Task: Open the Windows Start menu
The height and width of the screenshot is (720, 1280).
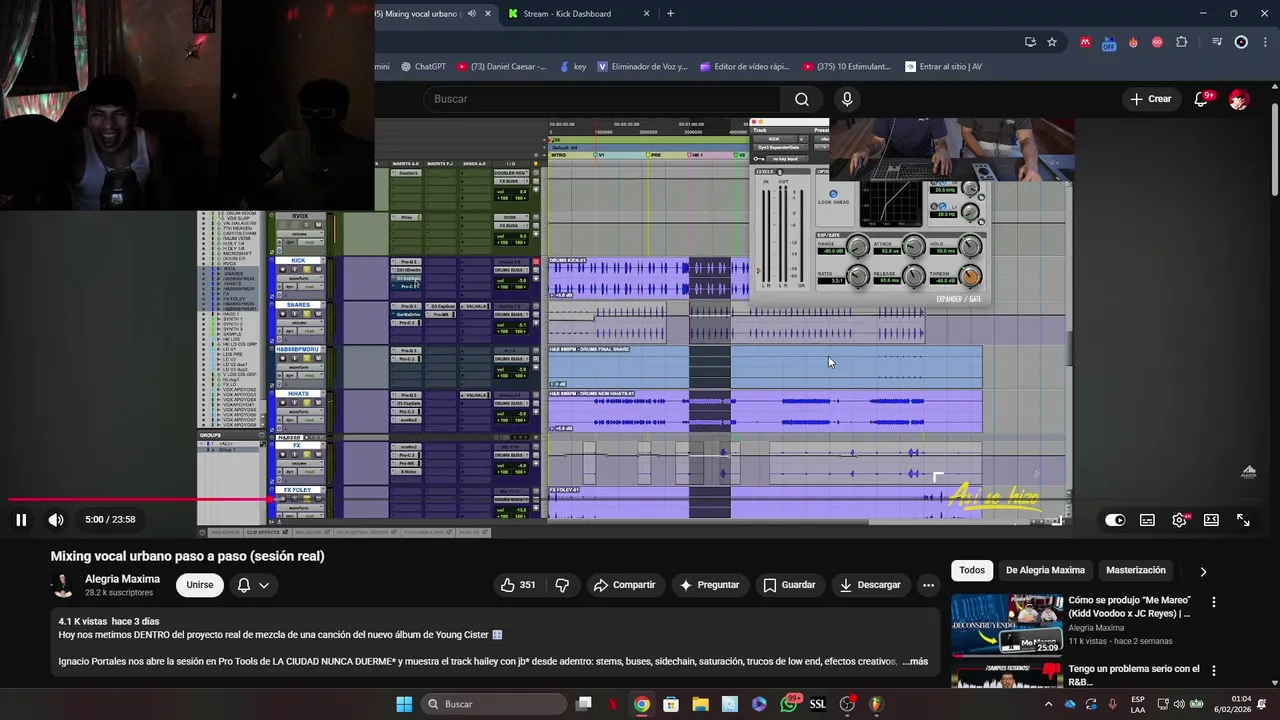Action: (404, 704)
